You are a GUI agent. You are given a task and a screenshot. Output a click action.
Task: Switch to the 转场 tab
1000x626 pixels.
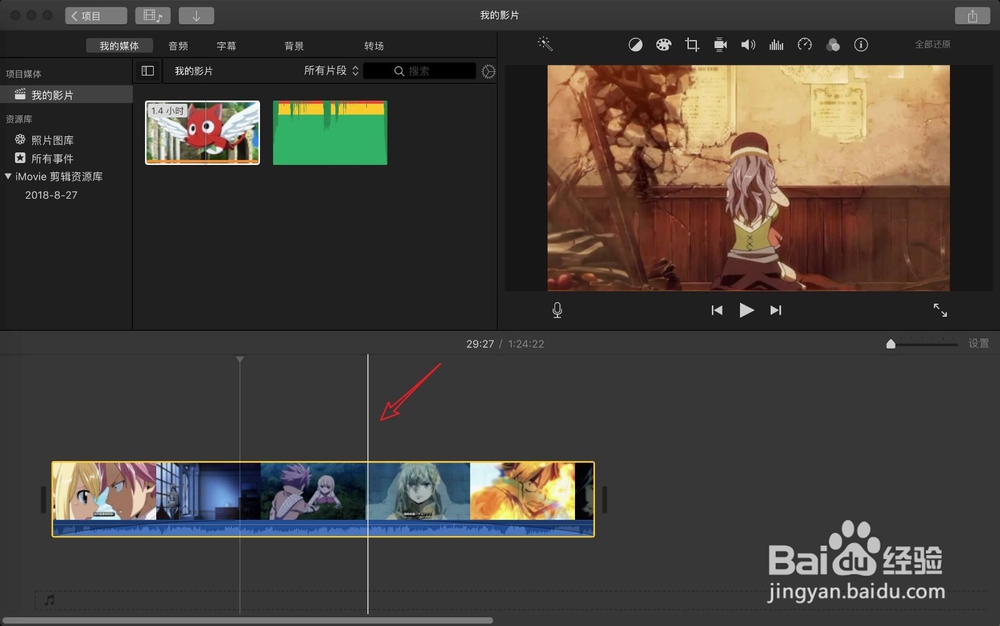(x=375, y=44)
